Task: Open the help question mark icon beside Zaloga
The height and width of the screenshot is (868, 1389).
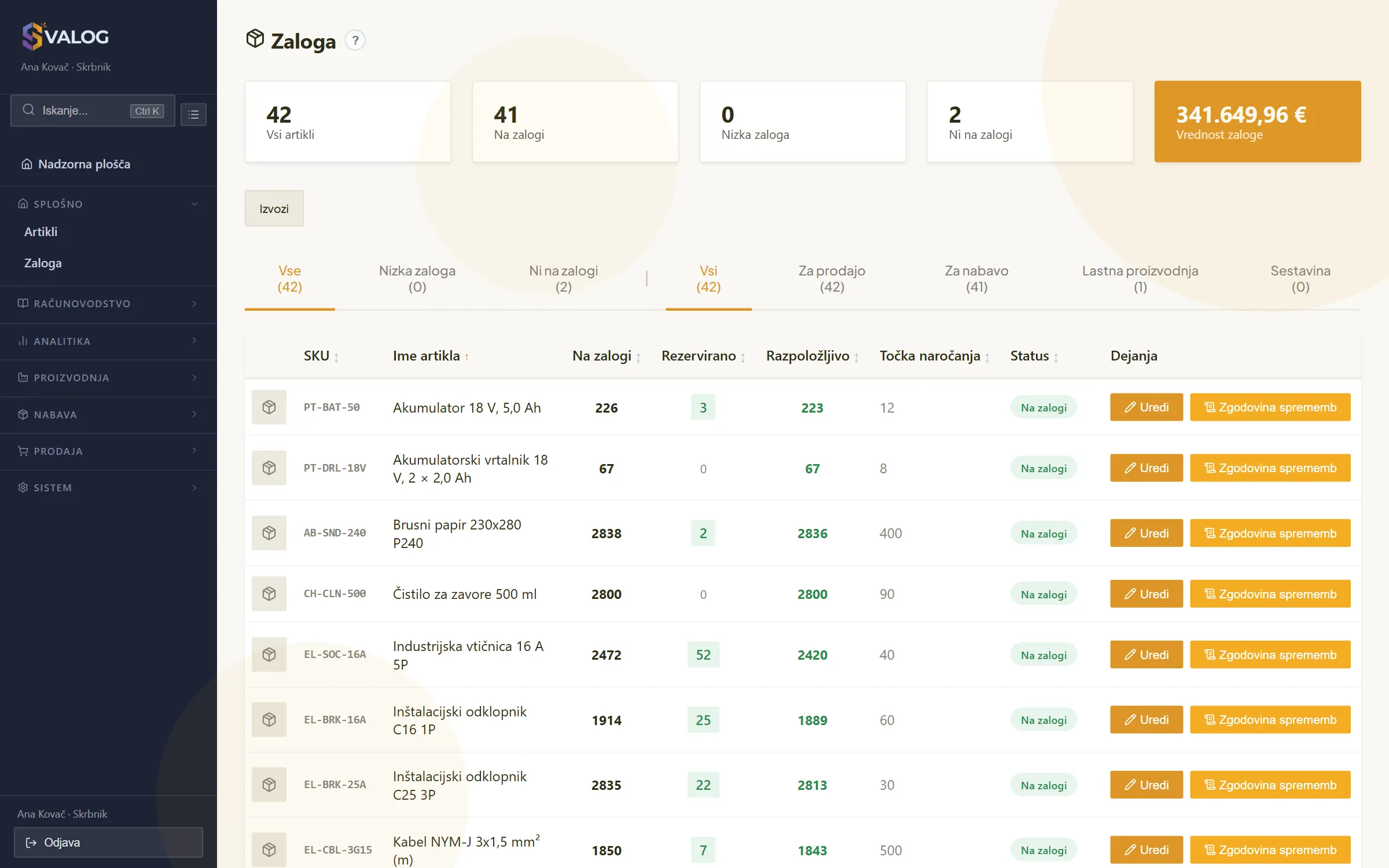Action: 355,41
